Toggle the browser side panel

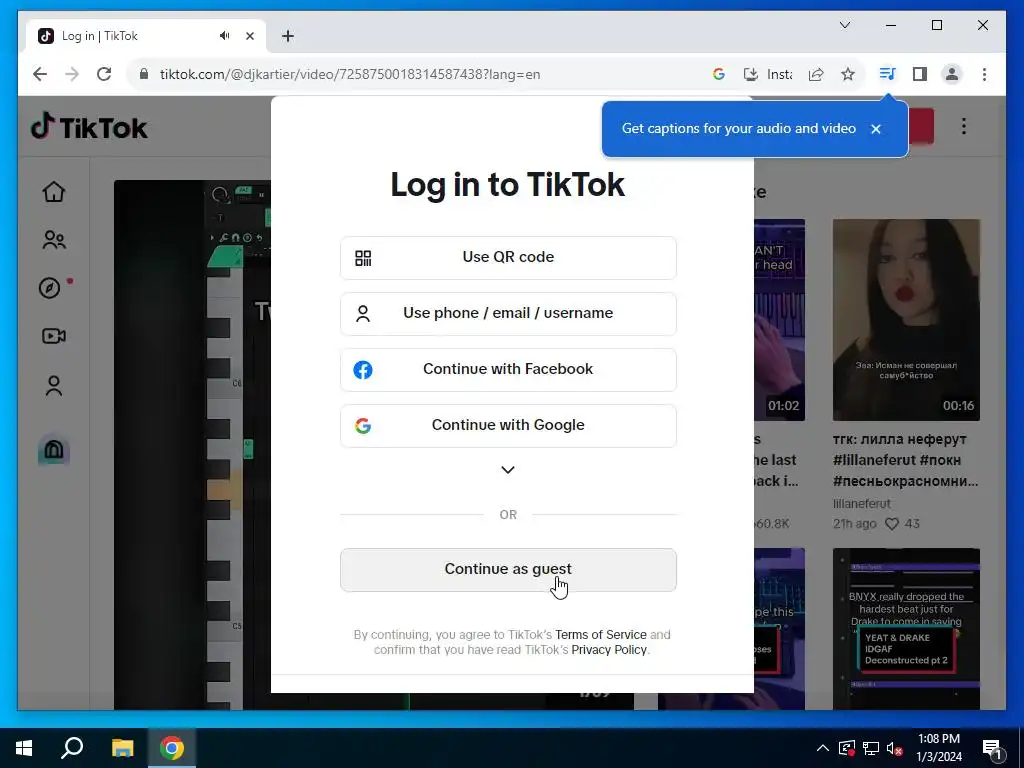tap(920, 74)
